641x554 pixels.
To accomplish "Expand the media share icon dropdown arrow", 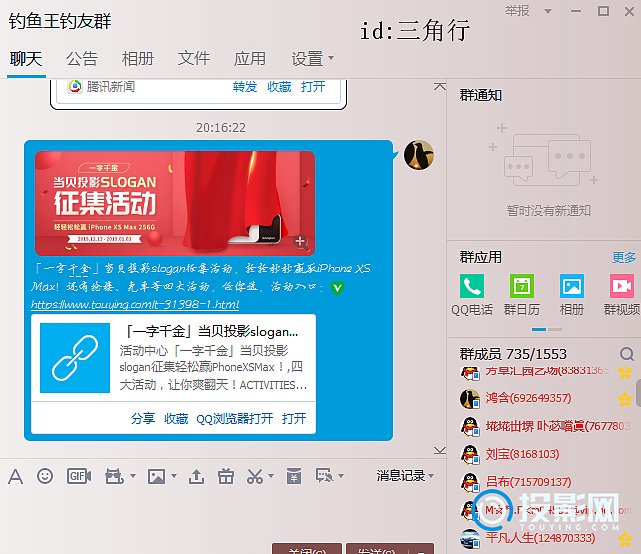I will 132,476.
